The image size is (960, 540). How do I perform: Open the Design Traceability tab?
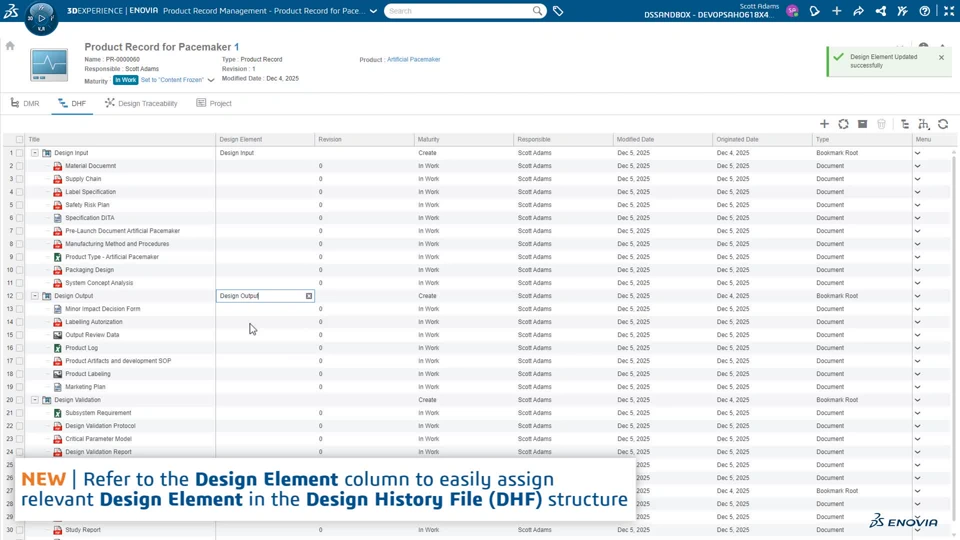pos(141,103)
